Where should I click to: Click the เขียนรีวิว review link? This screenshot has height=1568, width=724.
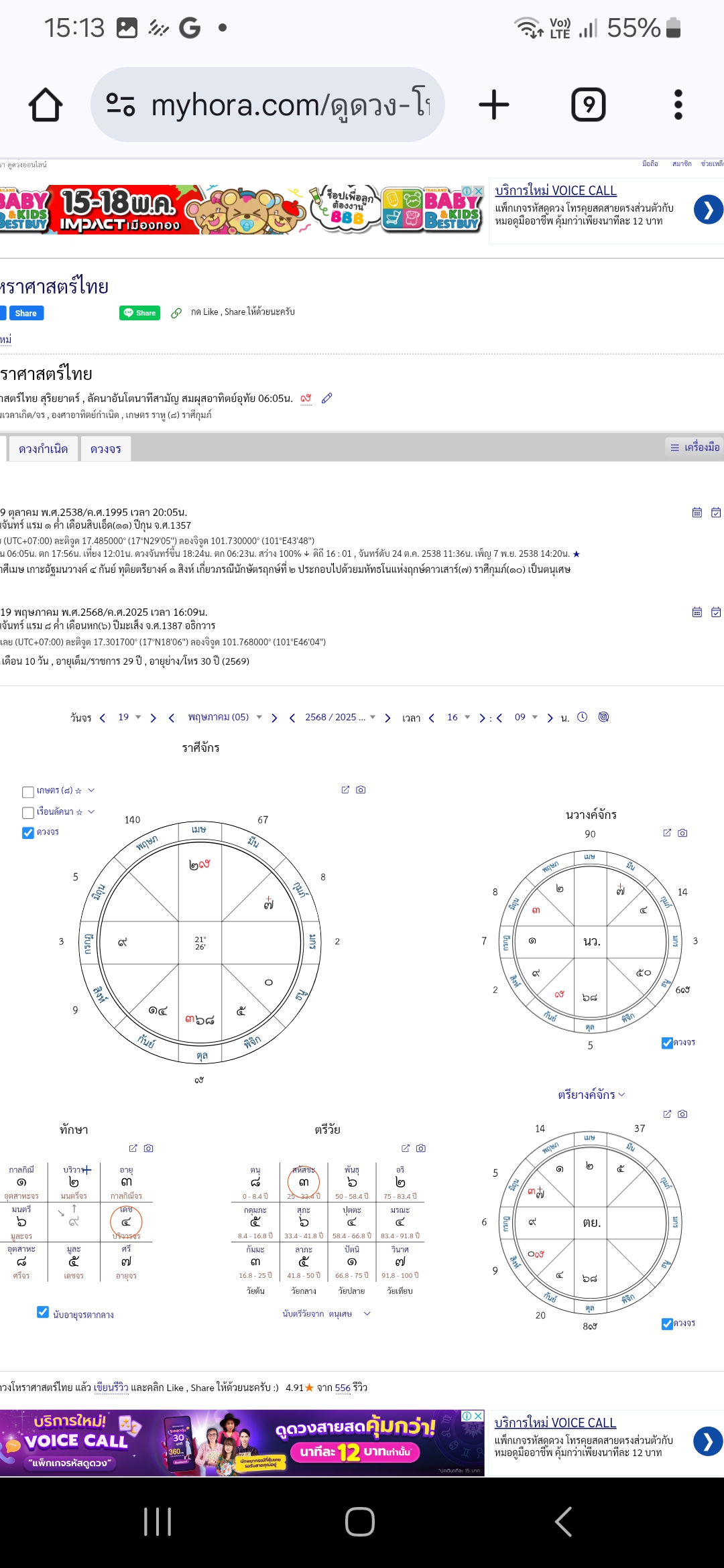(x=111, y=1388)
